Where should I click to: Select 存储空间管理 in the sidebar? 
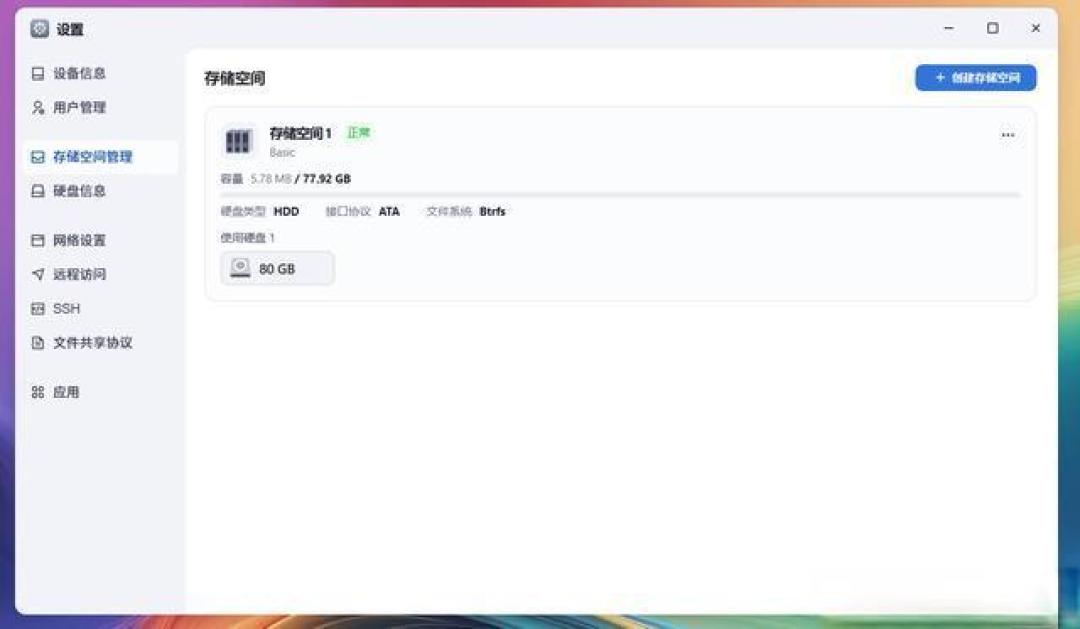point(101,157)
